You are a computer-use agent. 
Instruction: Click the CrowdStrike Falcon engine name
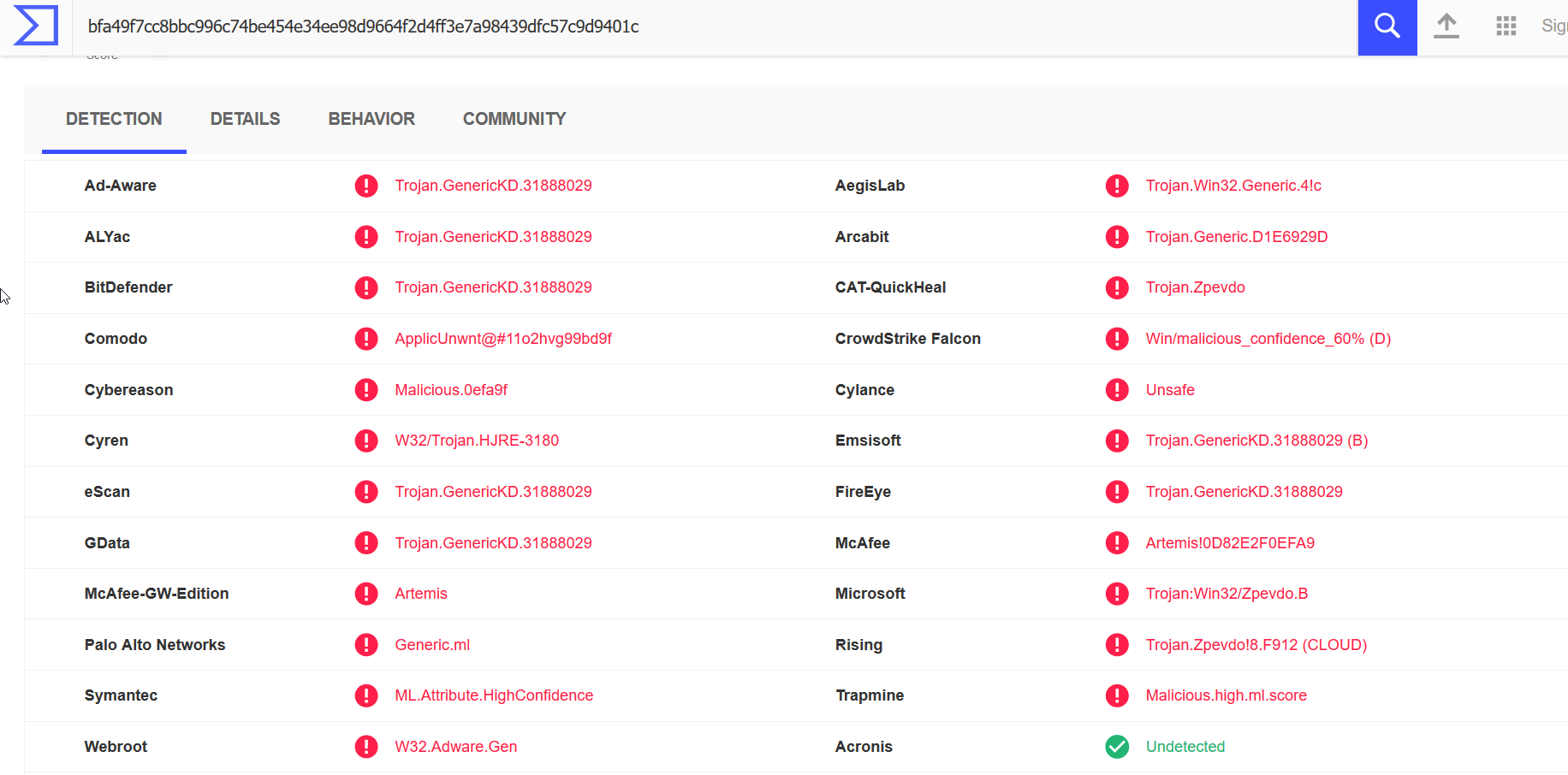coord(908,339)
